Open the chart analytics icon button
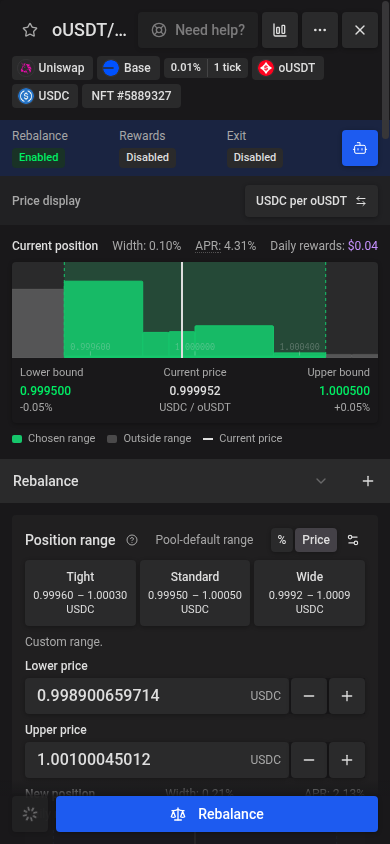The image size is (390, 844). [280, 30]
